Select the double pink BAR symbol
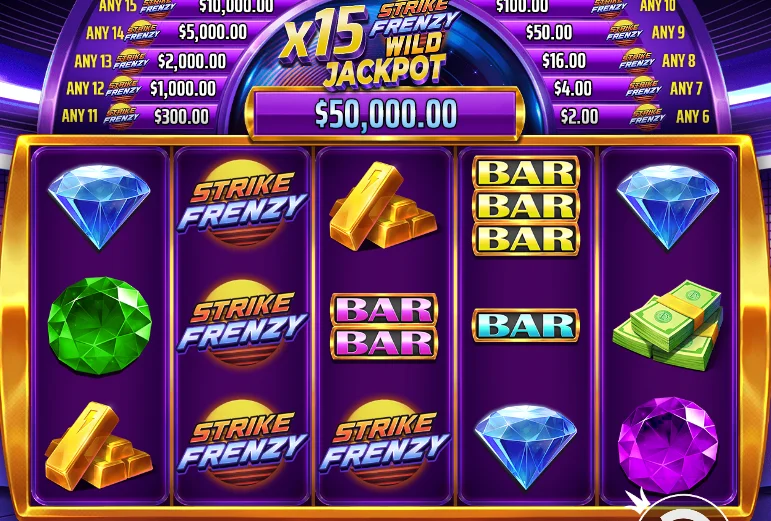The image size is (771, 521). (384, 326)
